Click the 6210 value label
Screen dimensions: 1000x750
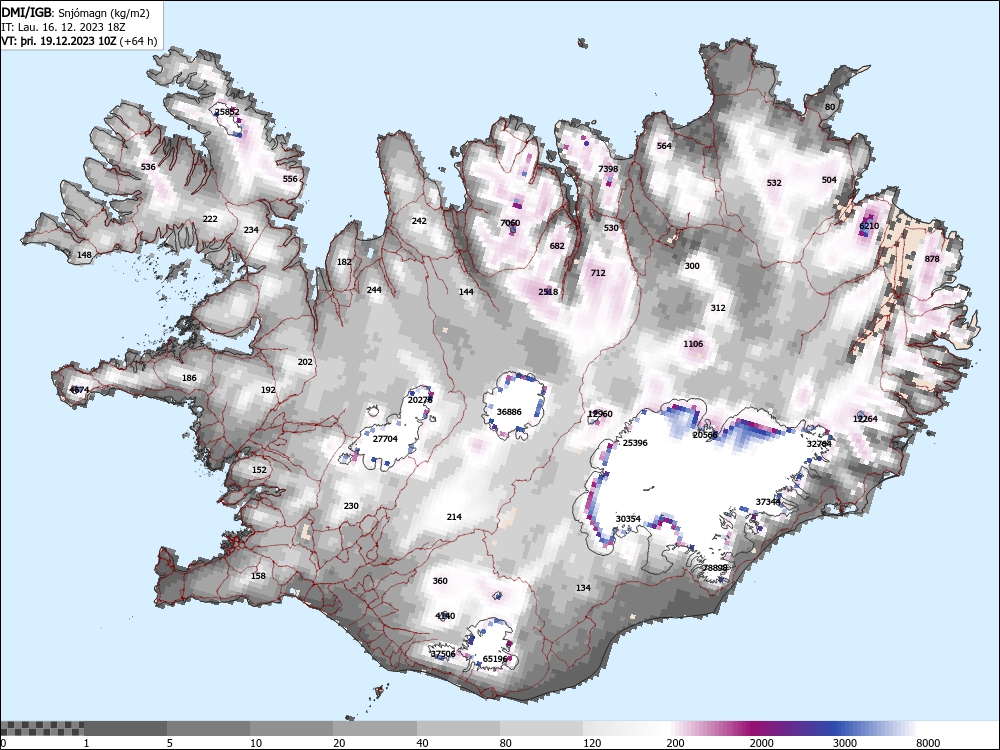869,226
